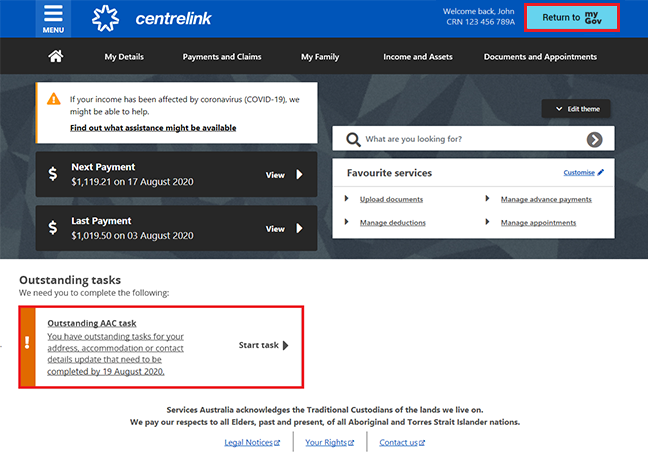Open the My Family menu
Viewport: 648px width, 468px height.
pos(320,57)
